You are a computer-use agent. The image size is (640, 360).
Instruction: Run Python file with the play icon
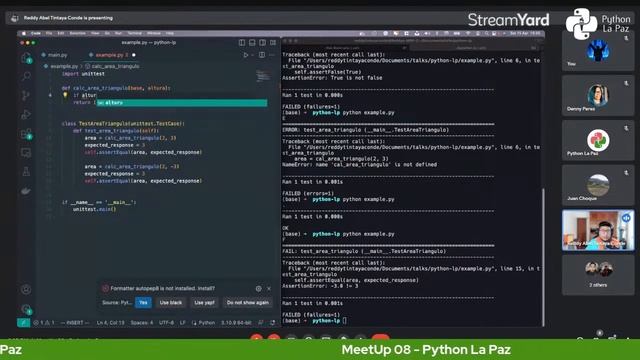click(245, 55)
